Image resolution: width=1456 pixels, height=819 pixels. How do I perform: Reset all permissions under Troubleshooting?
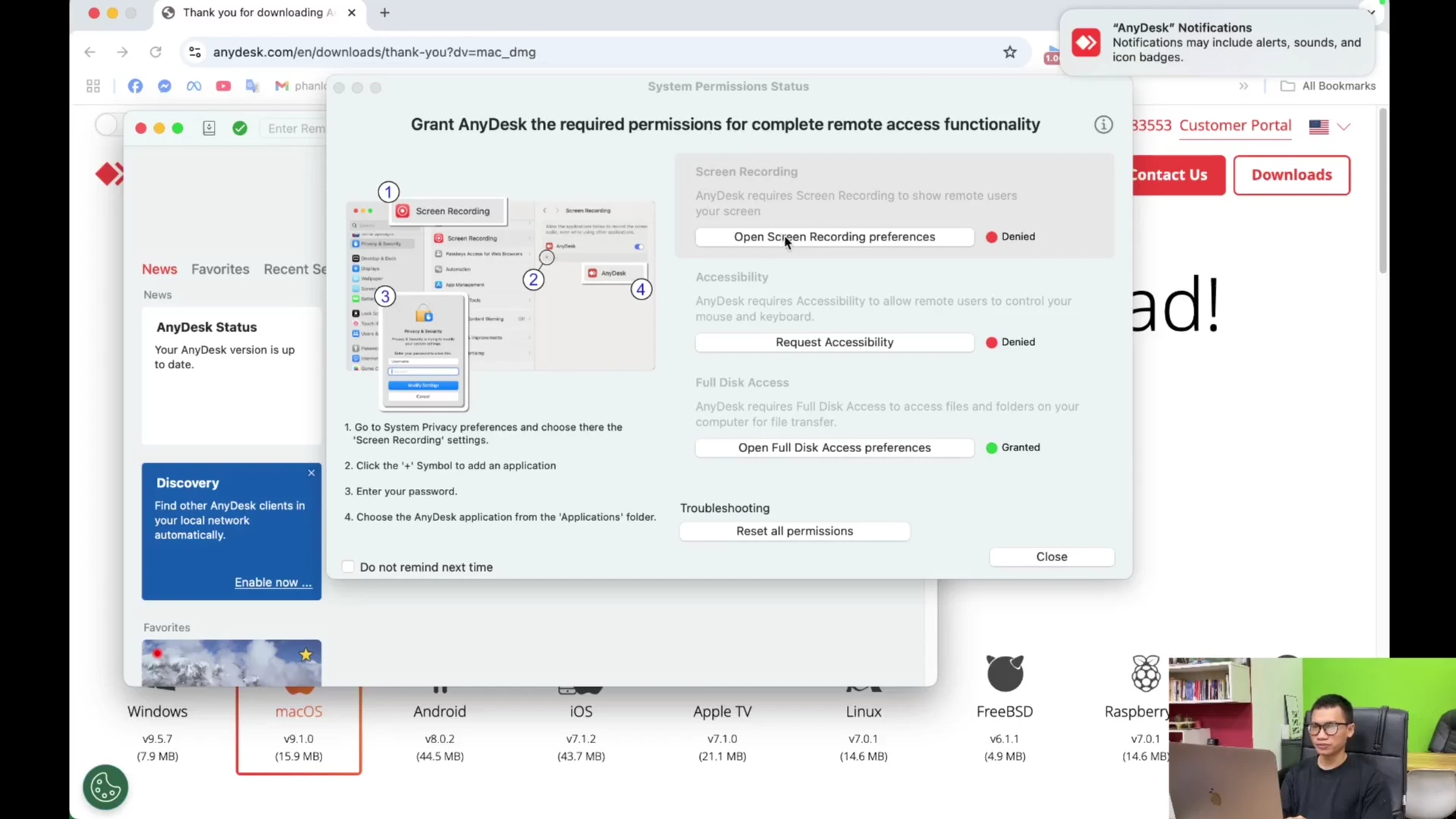[794, 531]
